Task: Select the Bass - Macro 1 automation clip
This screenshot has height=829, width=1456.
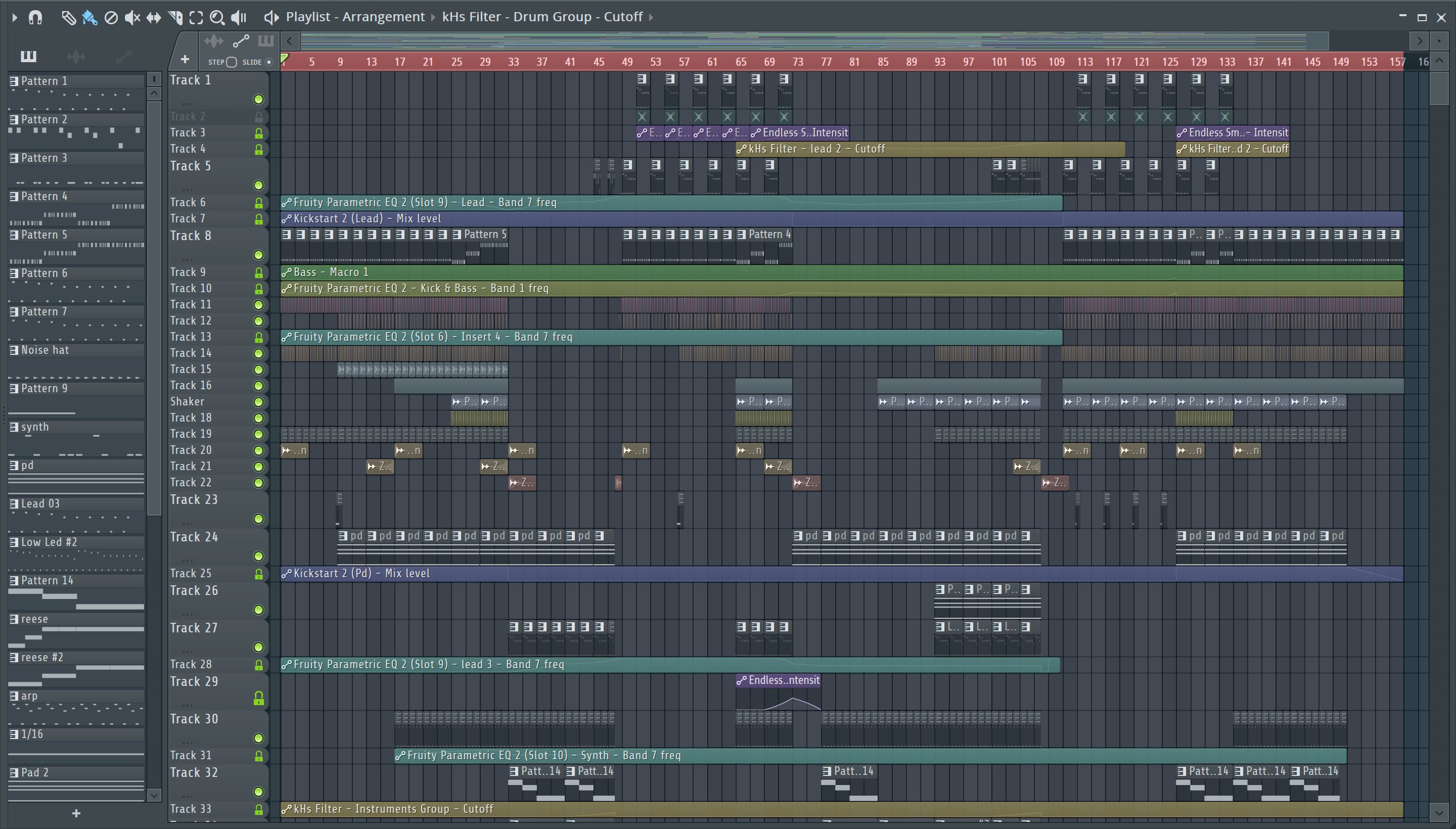Action: tap(842, 273)
